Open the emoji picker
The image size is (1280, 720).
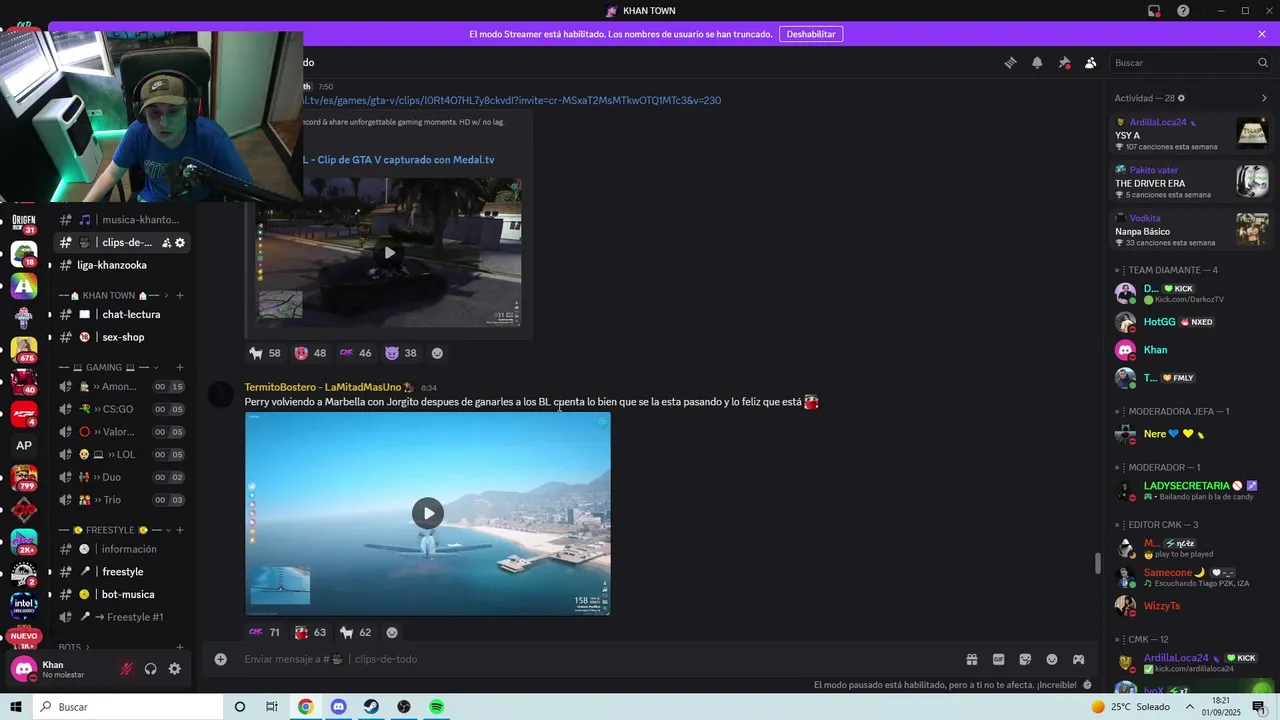click(1052, 659)
